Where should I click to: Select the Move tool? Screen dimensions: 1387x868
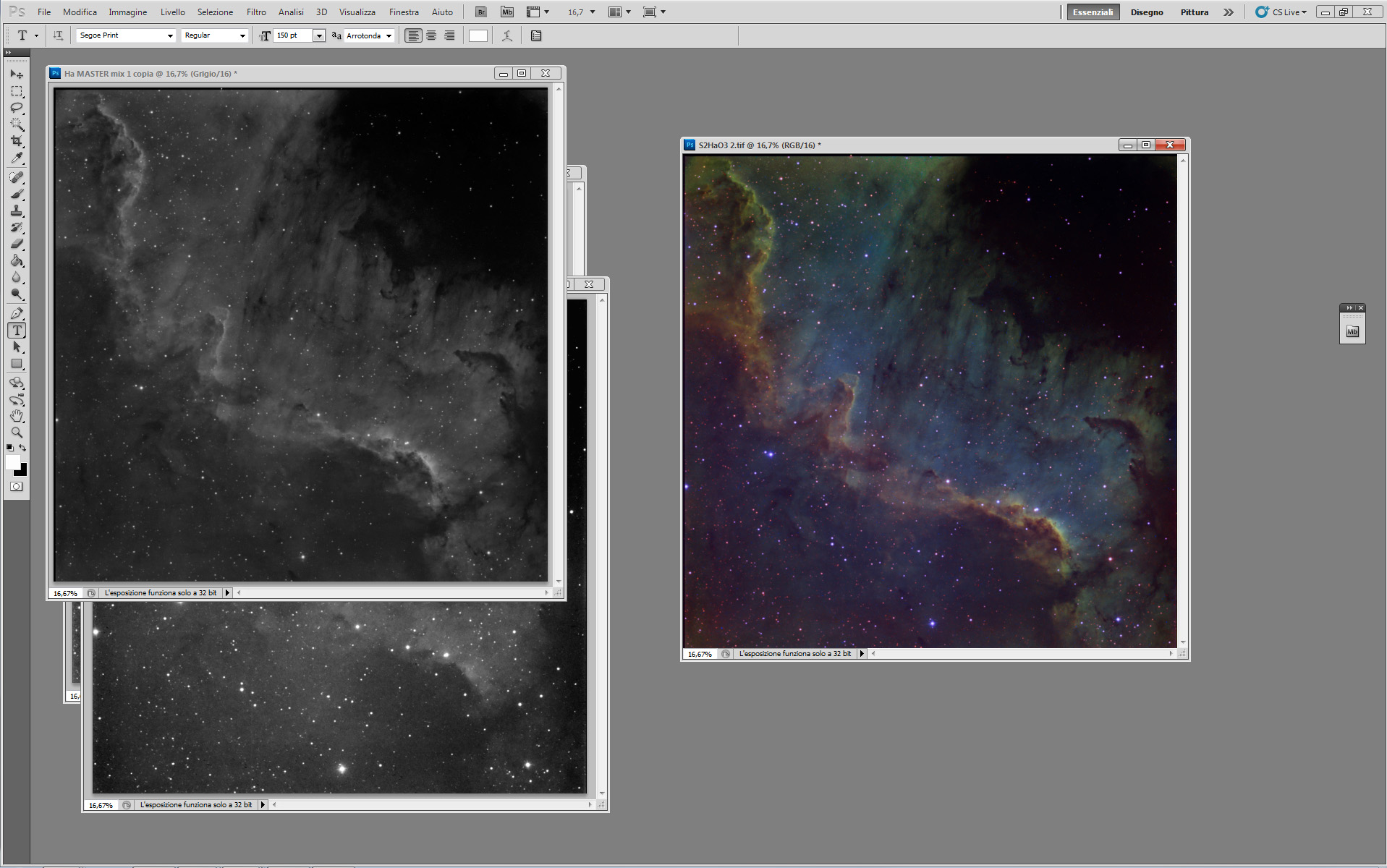tap(17, 74)
